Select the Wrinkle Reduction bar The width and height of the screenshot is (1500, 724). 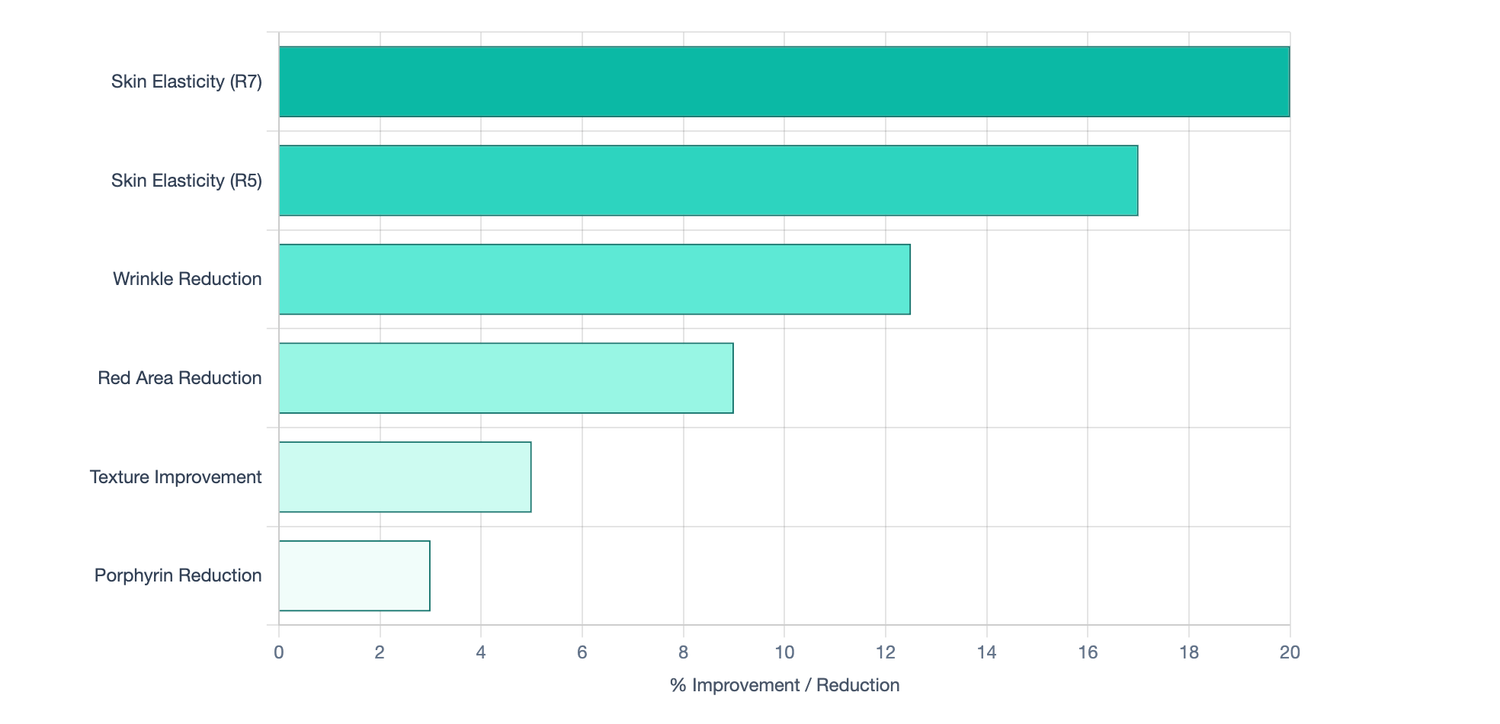pyautogui.click(x=594, y=279)
